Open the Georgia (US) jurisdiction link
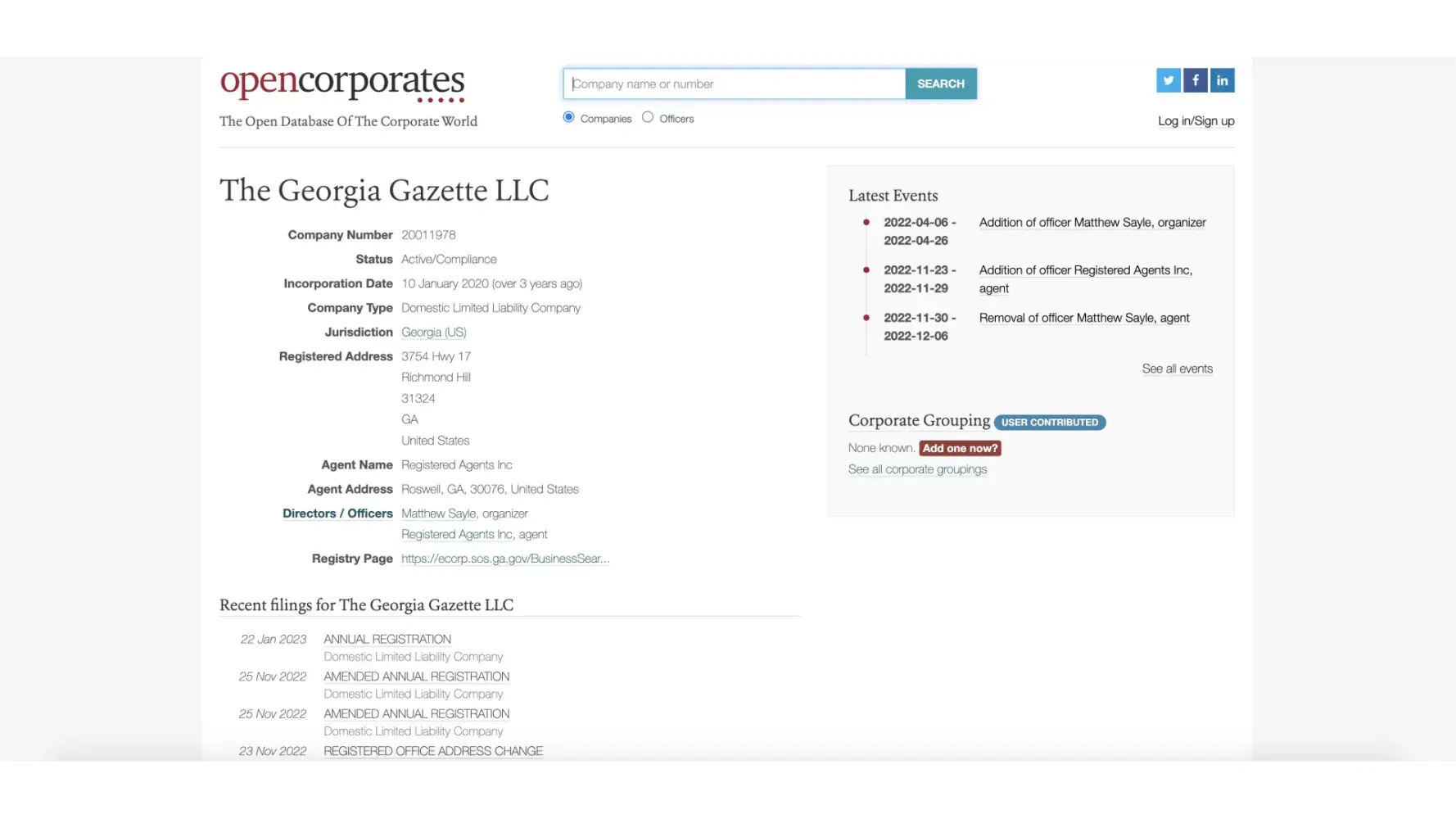1456x819 pixels. tap(433, 333)
